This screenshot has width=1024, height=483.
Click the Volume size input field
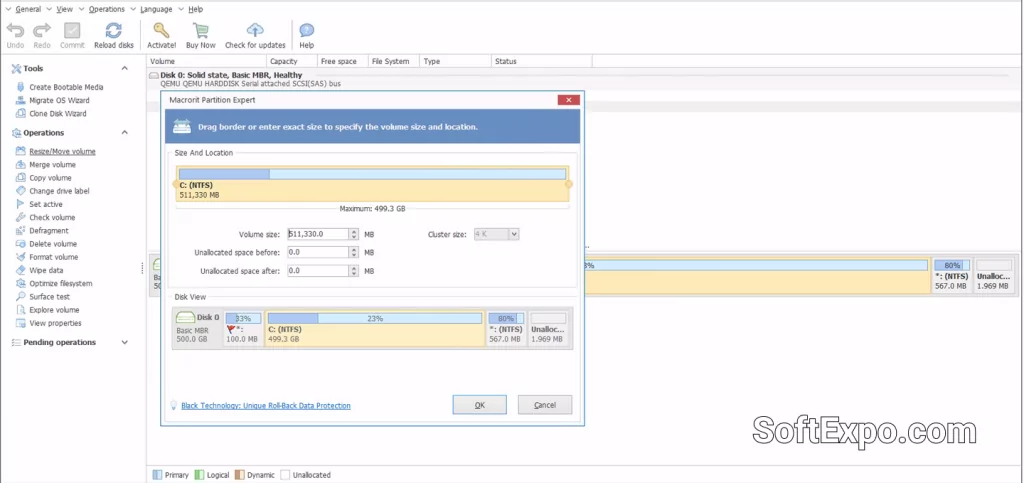318,234
